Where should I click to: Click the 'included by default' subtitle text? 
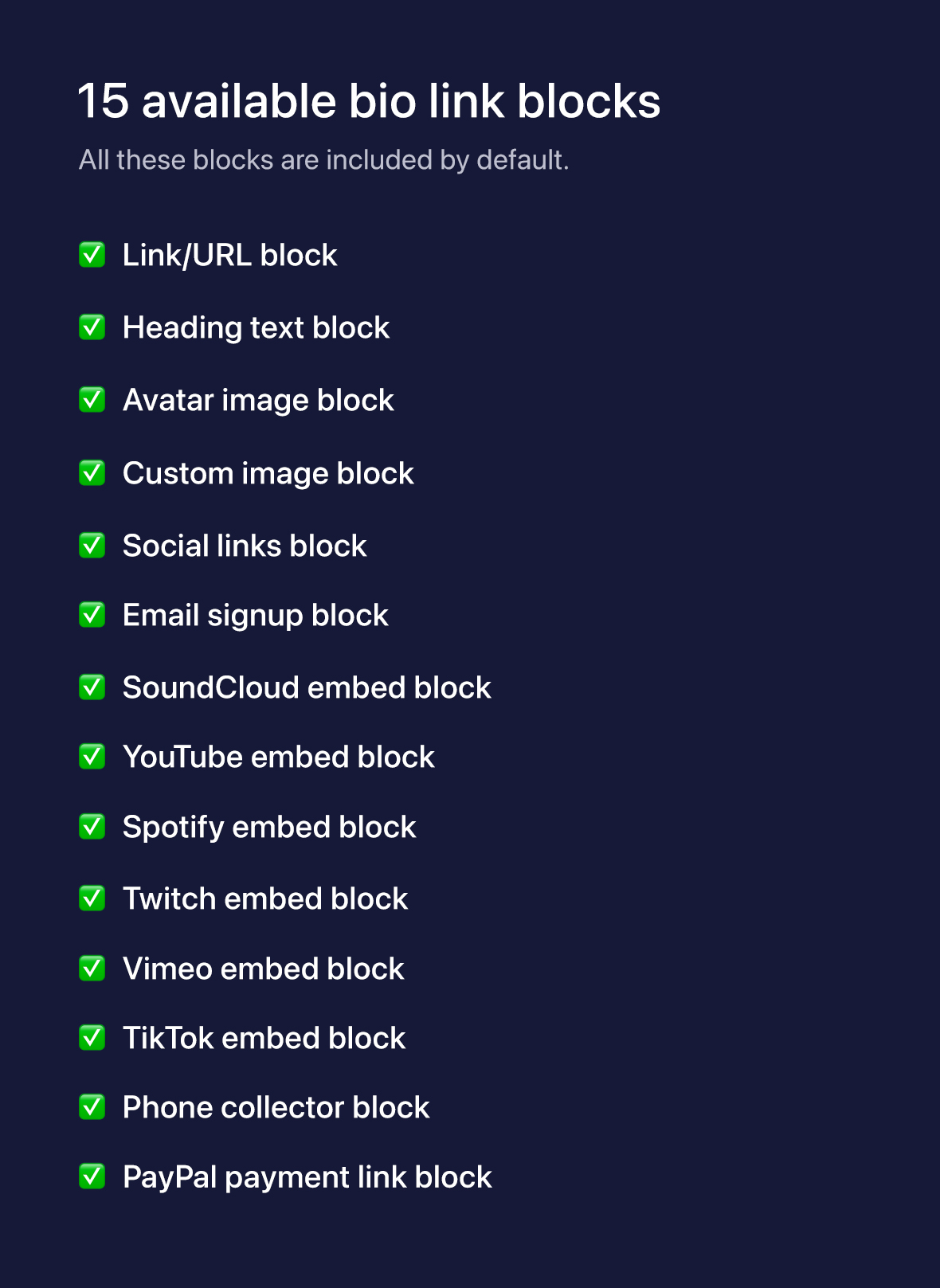[x=323, y=160]
